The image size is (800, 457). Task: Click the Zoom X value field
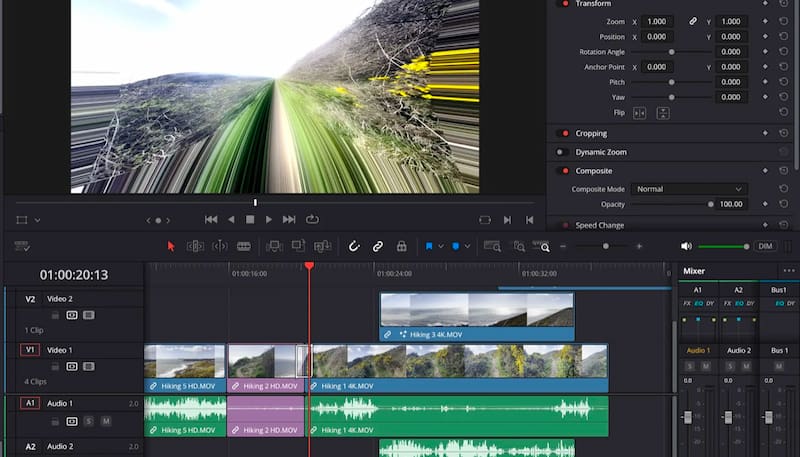657,21
